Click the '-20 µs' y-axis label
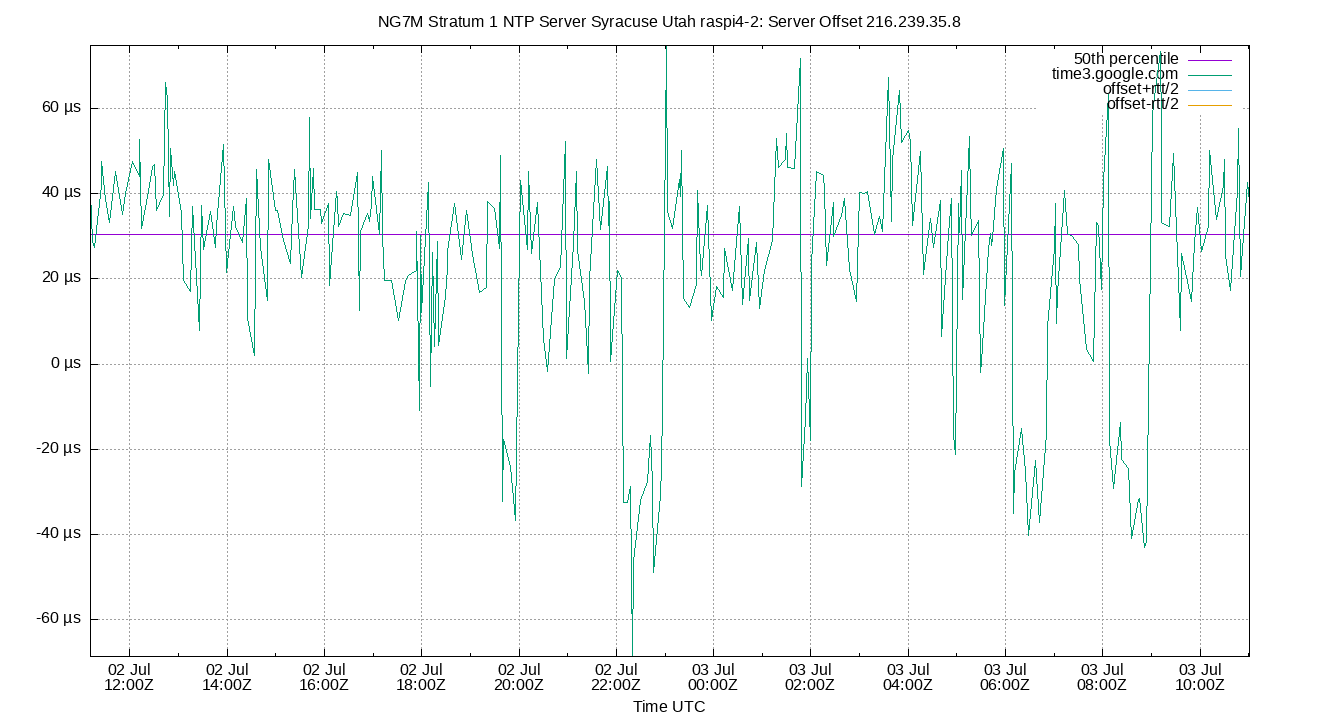Image resolution: width=1340 pixels, height=720 pixels. point(58,449)
